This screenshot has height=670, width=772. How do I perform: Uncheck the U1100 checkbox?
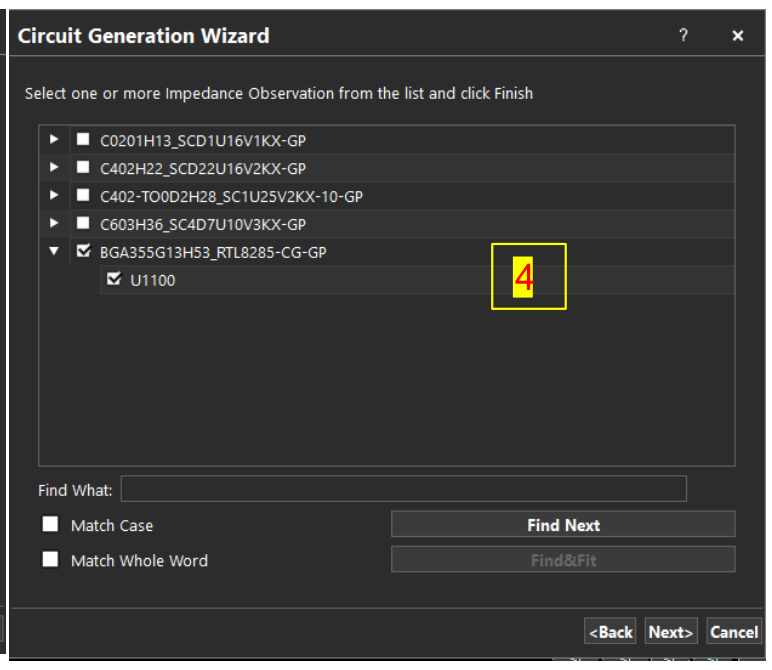[114, 279]
